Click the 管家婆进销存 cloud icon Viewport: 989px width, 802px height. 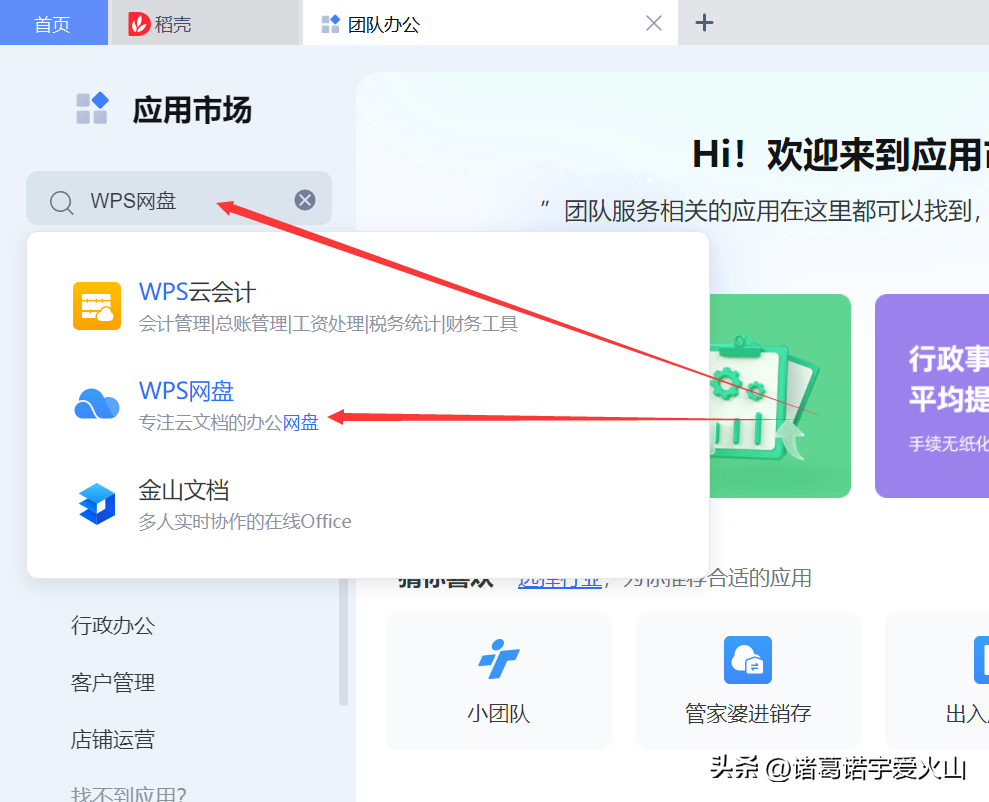point(748,660)
